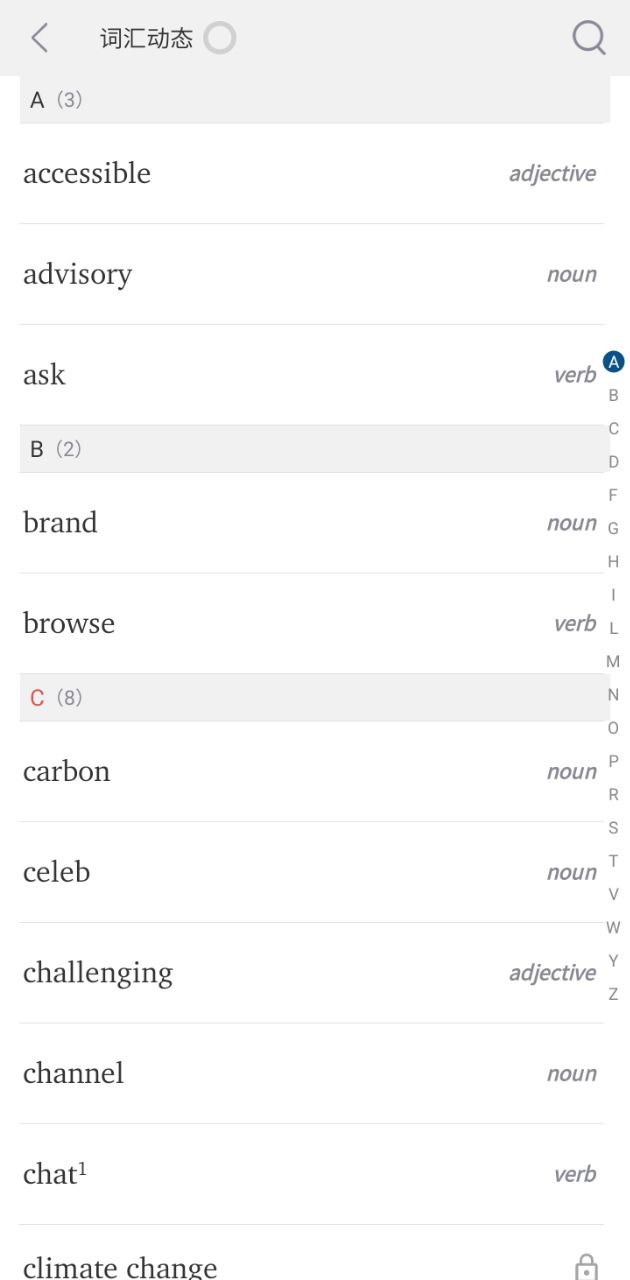
Task: Collapse the B (2) section header
Action: (x=314, y=449)
